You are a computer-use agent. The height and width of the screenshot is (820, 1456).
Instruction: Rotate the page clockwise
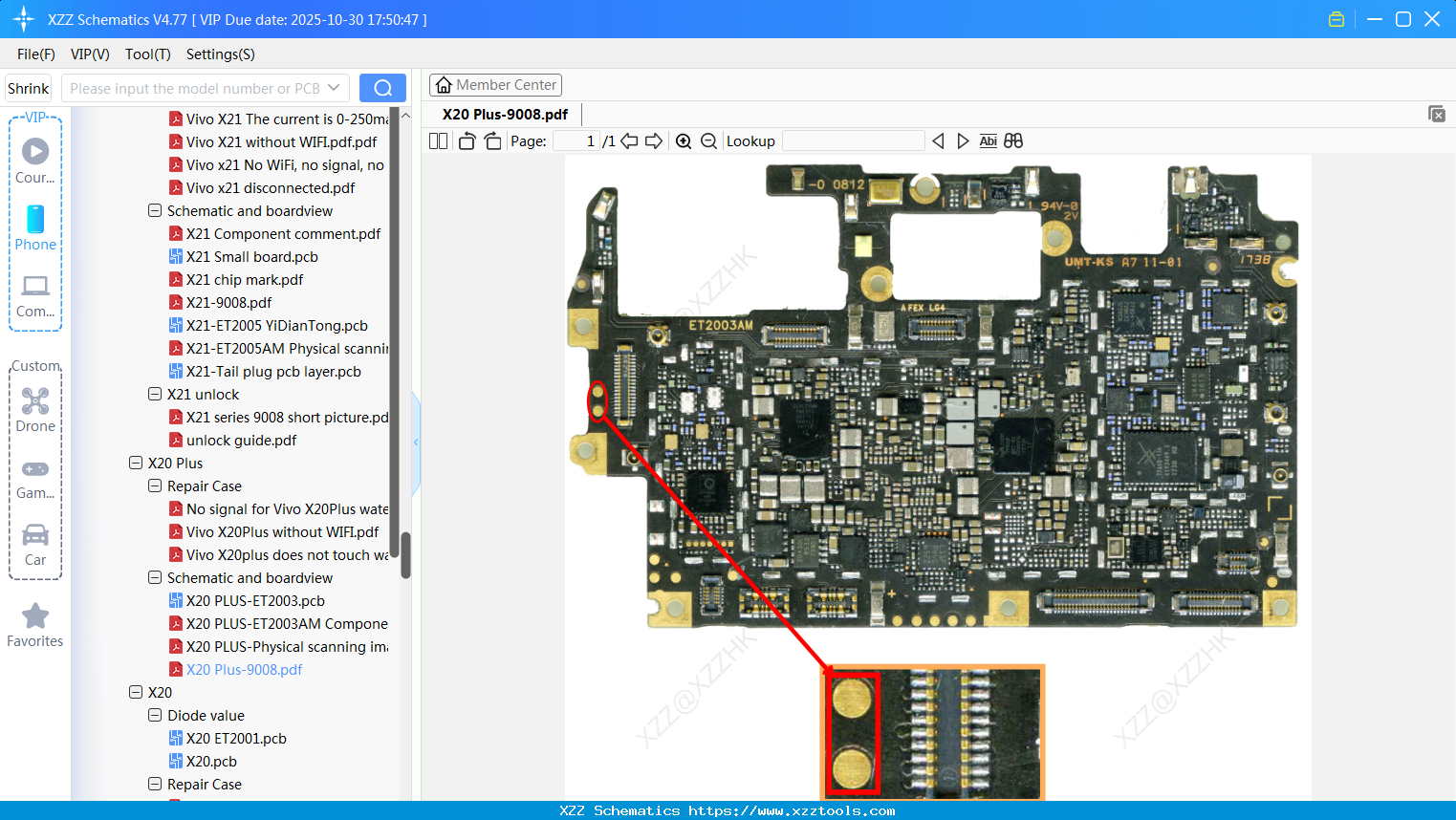492,141
